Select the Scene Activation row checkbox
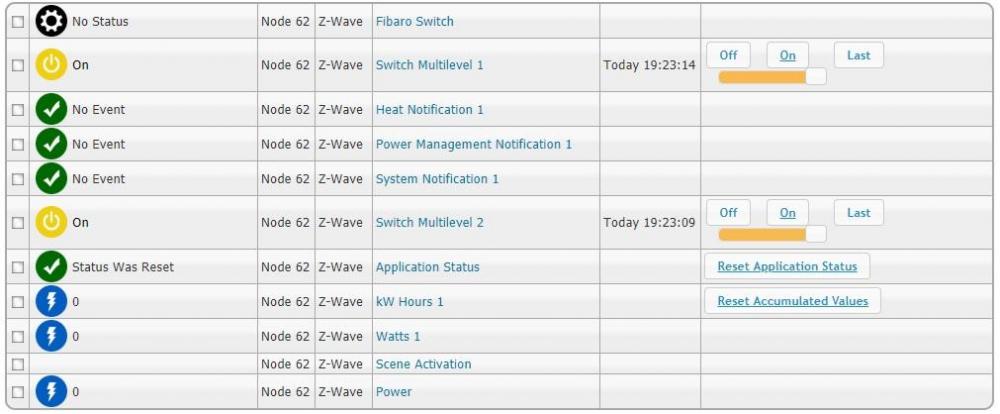 pos(18,364)
